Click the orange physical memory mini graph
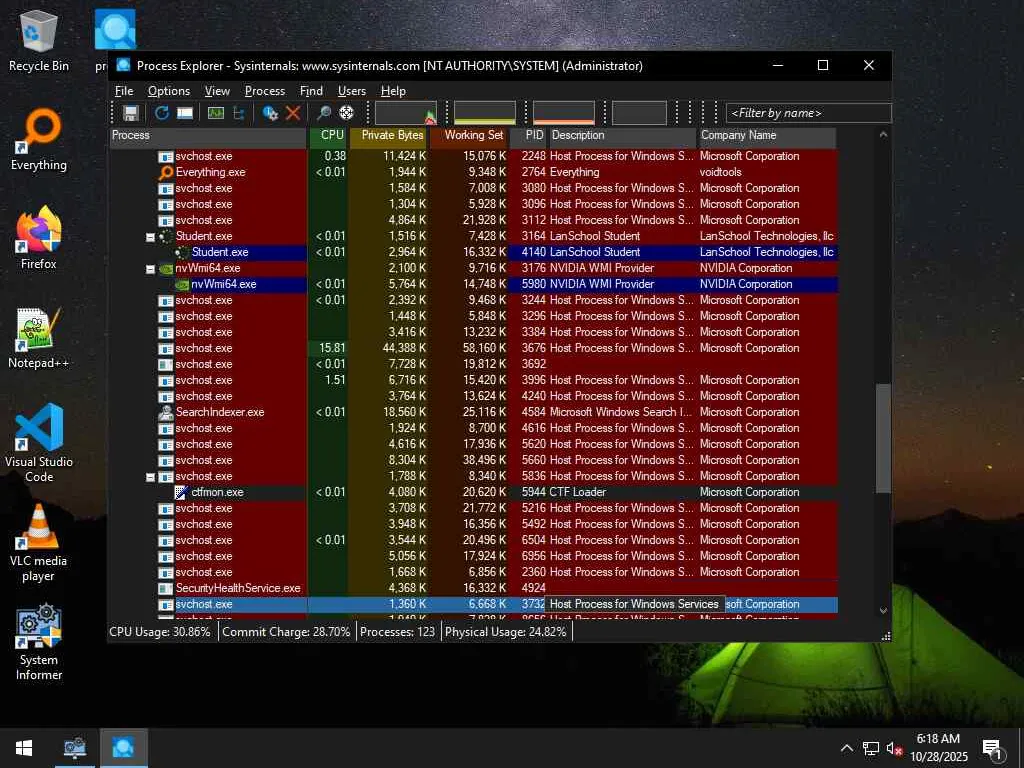This screenshot has width=1024, height=768. point(564,113)
